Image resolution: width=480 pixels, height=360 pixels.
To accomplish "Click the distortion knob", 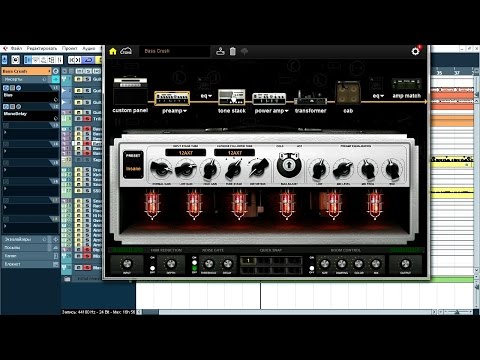I will 258,168.
